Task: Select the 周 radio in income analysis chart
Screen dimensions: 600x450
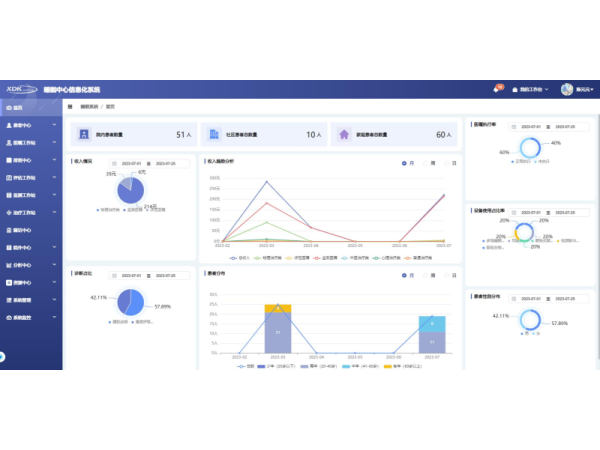Action: point(424,162)
